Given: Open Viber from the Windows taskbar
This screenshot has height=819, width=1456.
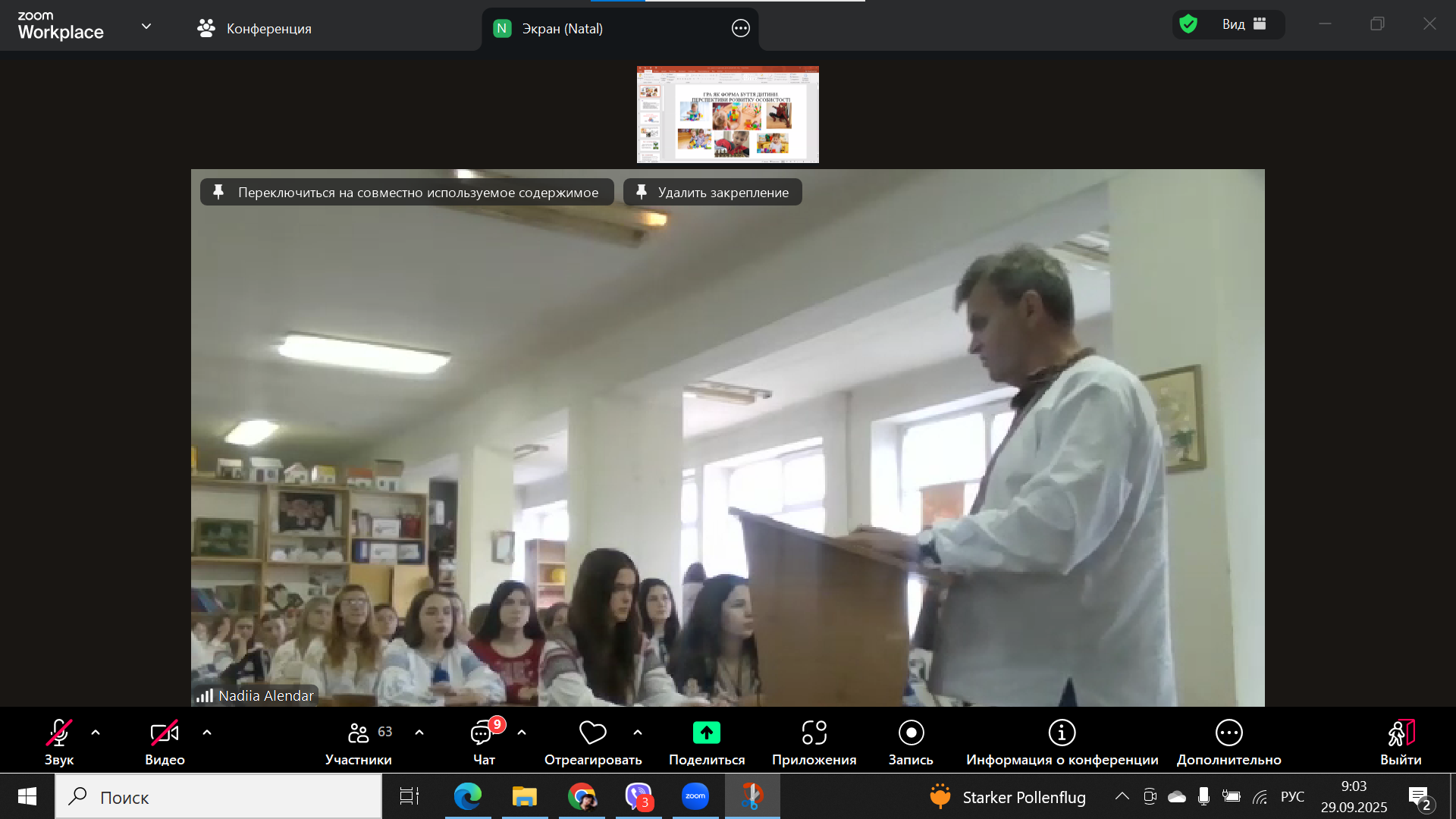Looking at the screenshot, I should pyautogui.click(x=639, y=796).
